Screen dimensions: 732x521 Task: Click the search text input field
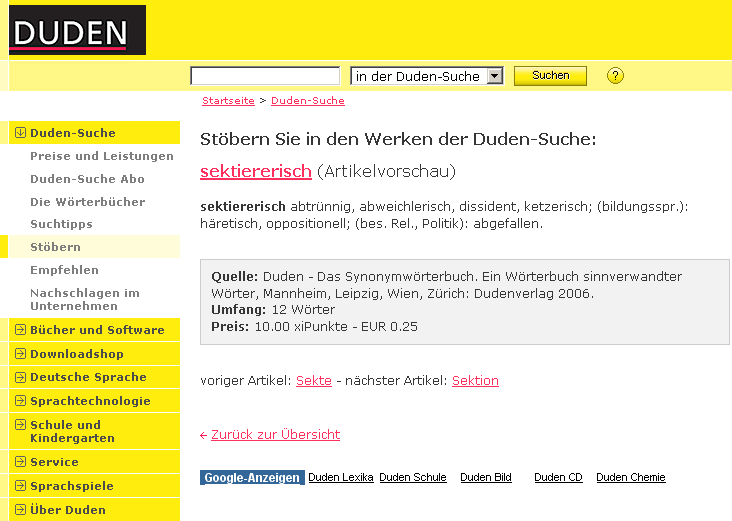coord(265,76)
